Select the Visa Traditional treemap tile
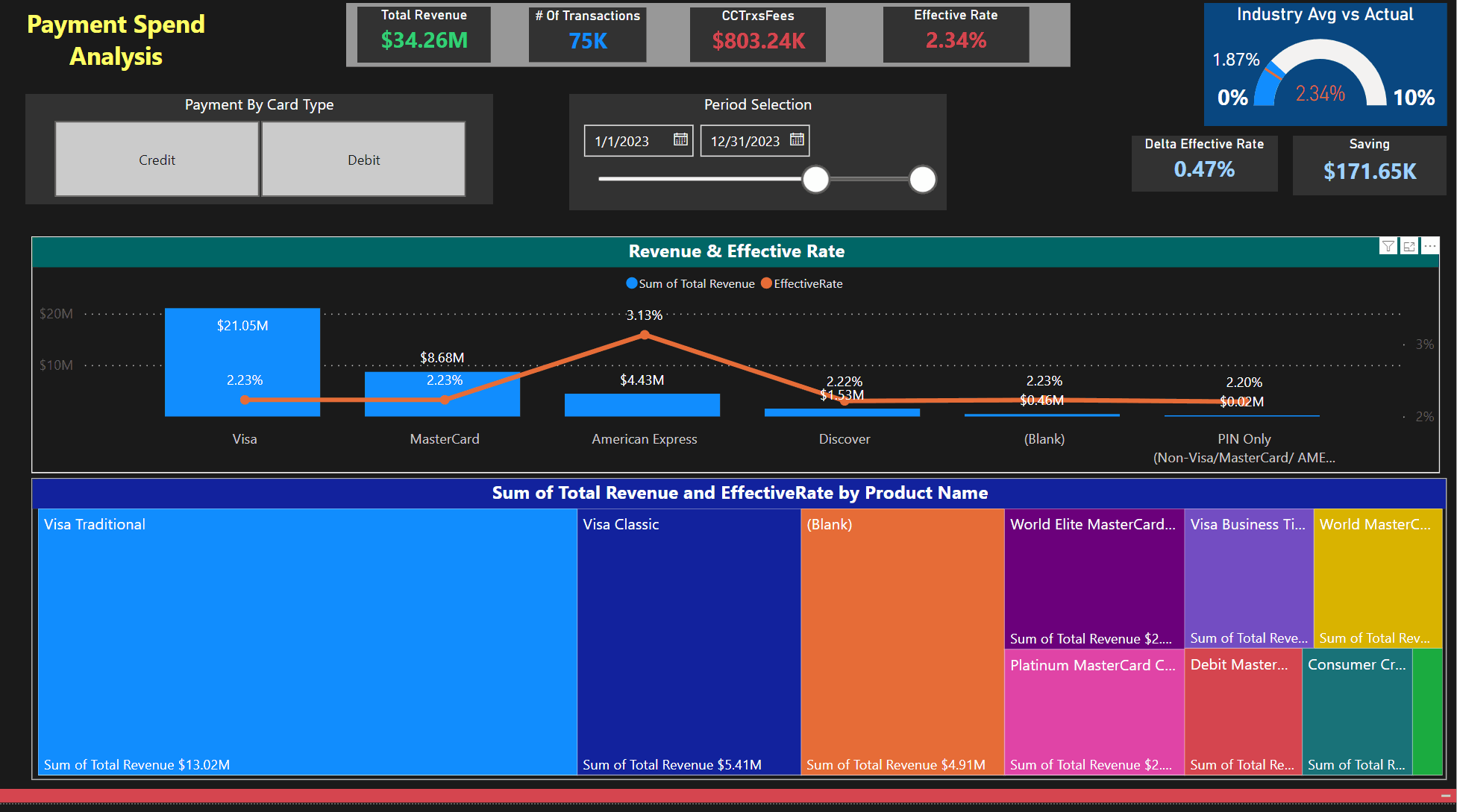 pyautogui.click(x=307, y=641)
